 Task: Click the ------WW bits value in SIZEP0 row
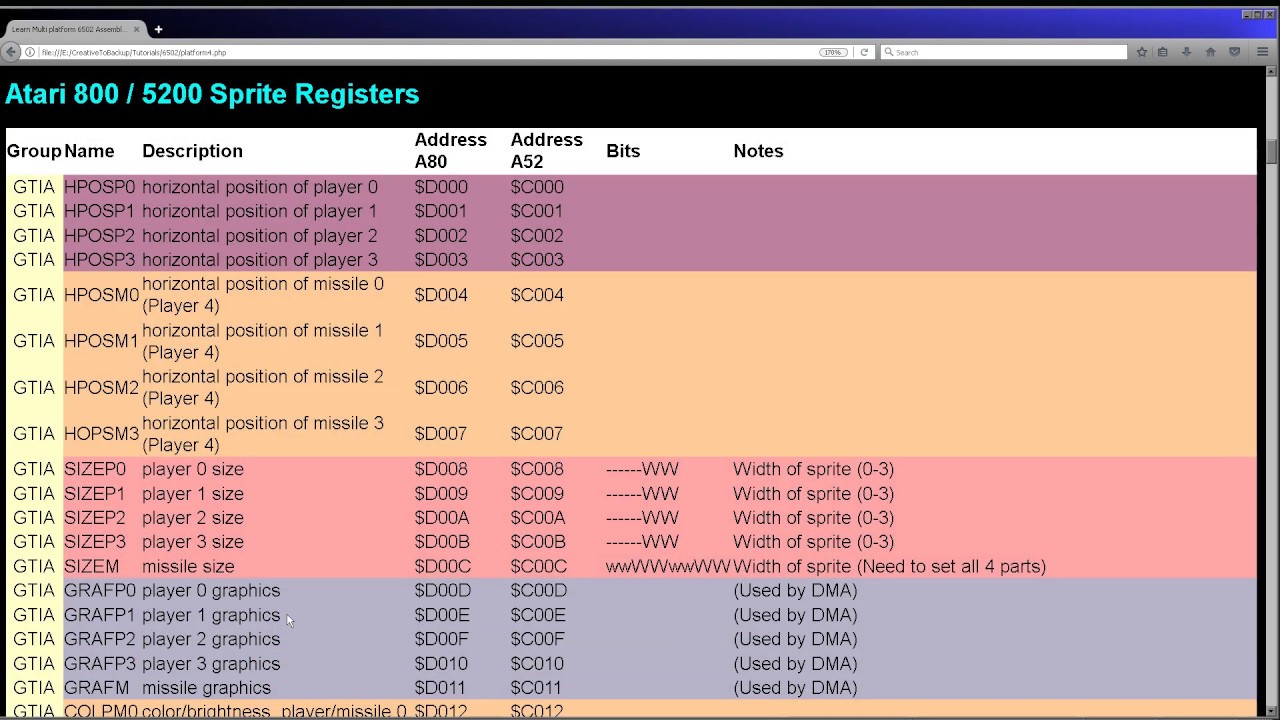(x=642, y=469)
